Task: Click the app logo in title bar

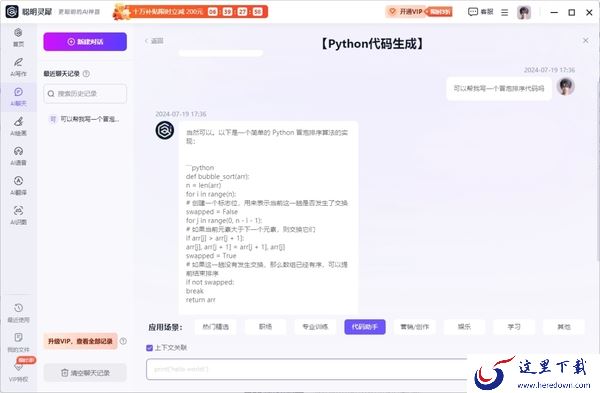Action: pos(12,11)
